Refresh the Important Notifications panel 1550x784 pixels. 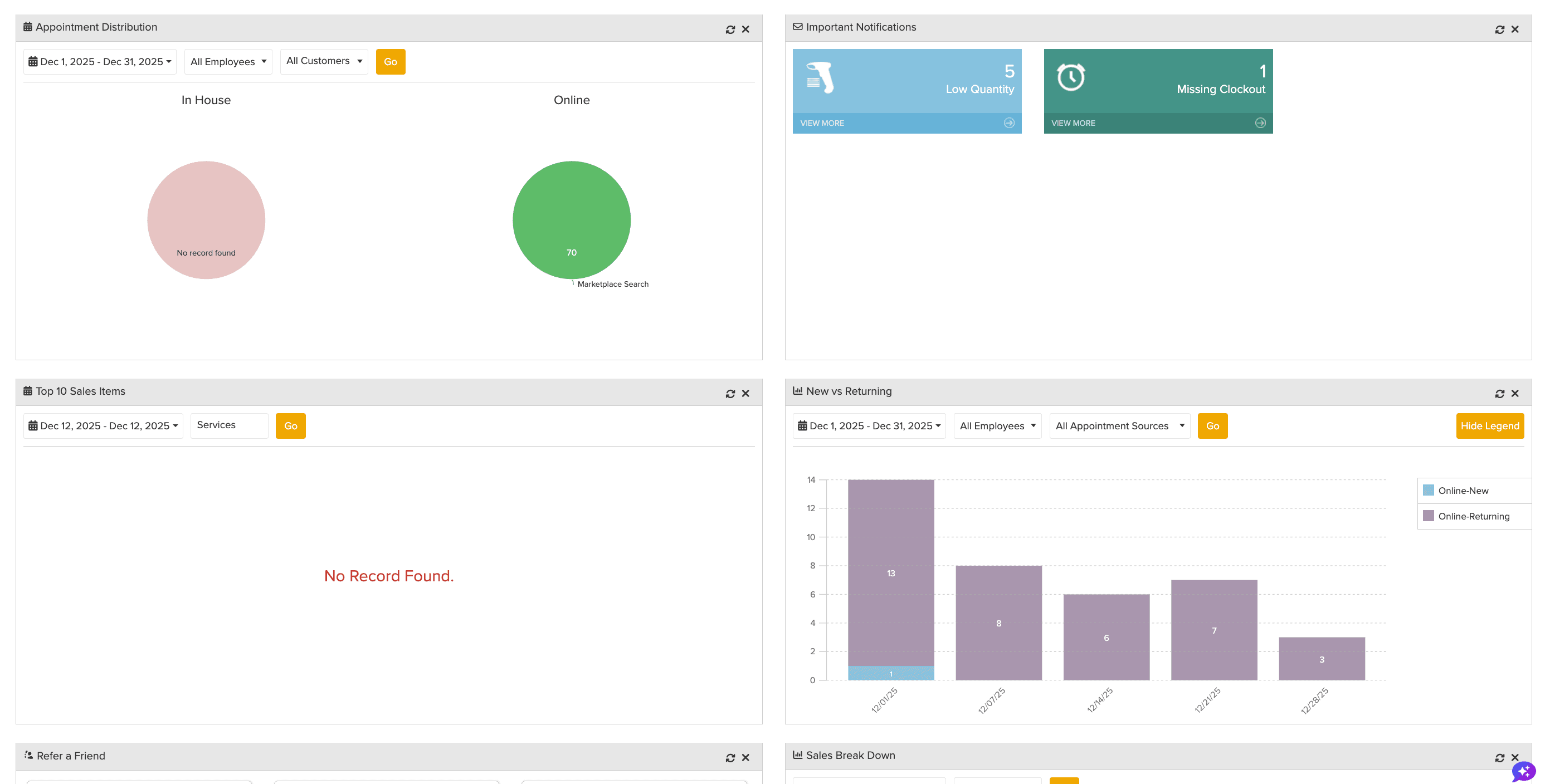pos(1499,30)
